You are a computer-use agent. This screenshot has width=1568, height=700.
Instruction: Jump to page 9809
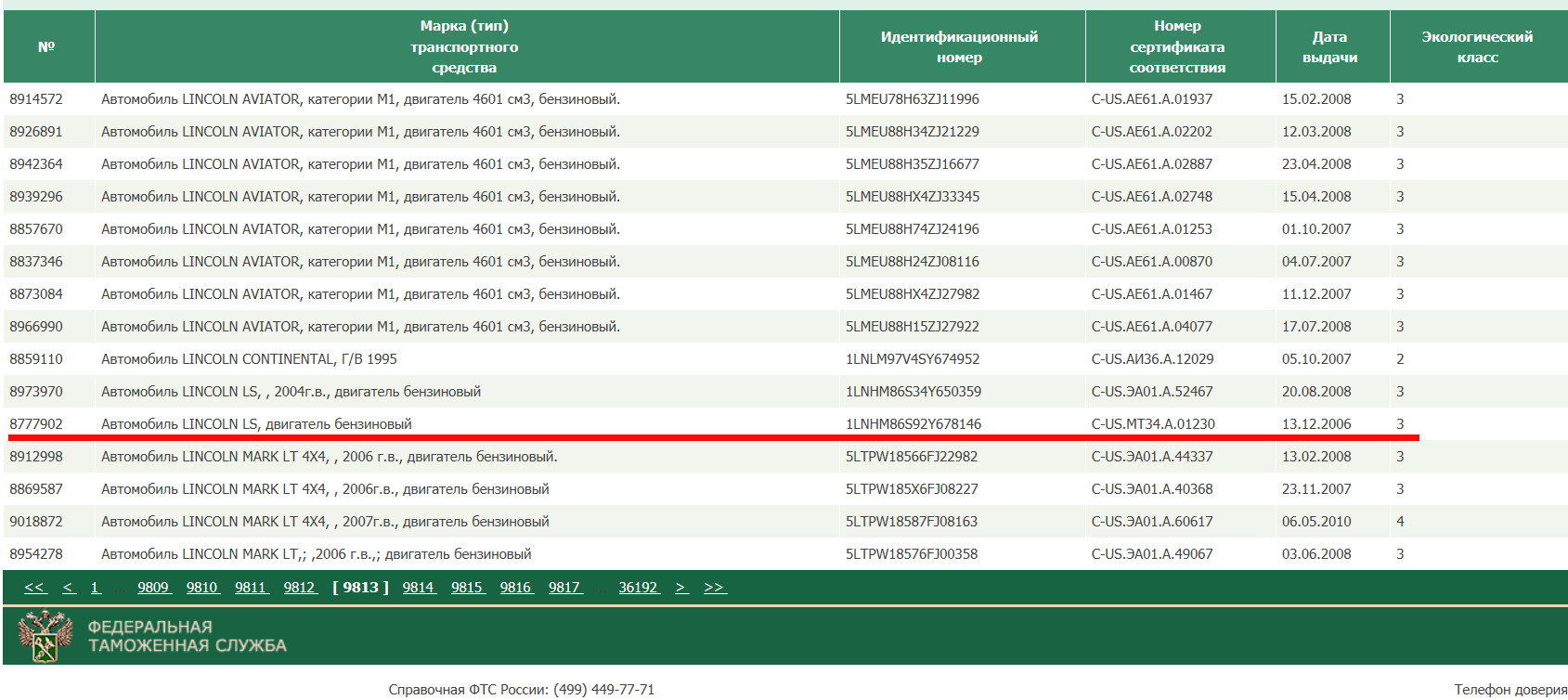click(x=153, y=588)
